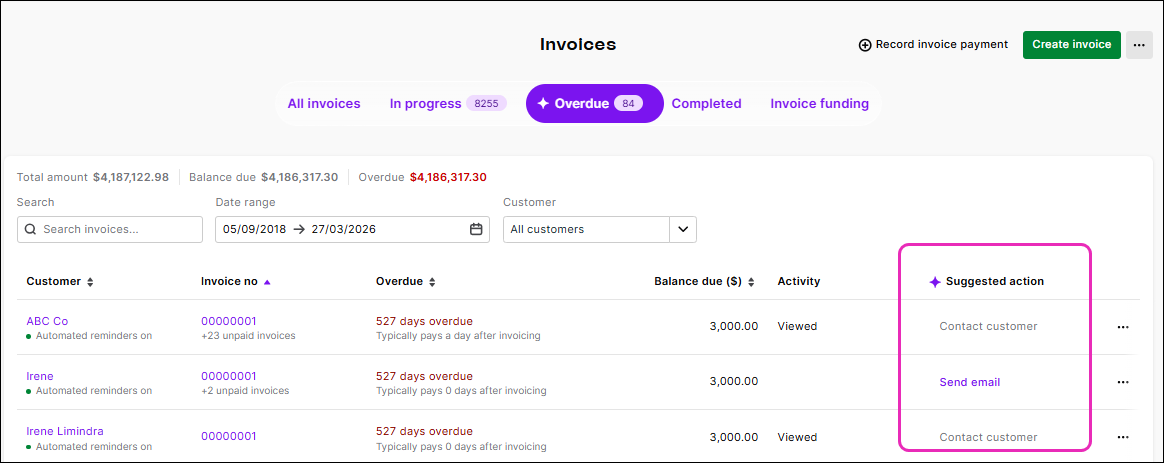
Task: Open Irene Limindra row ellipsis menu
Action: [x=1122, y=437]
